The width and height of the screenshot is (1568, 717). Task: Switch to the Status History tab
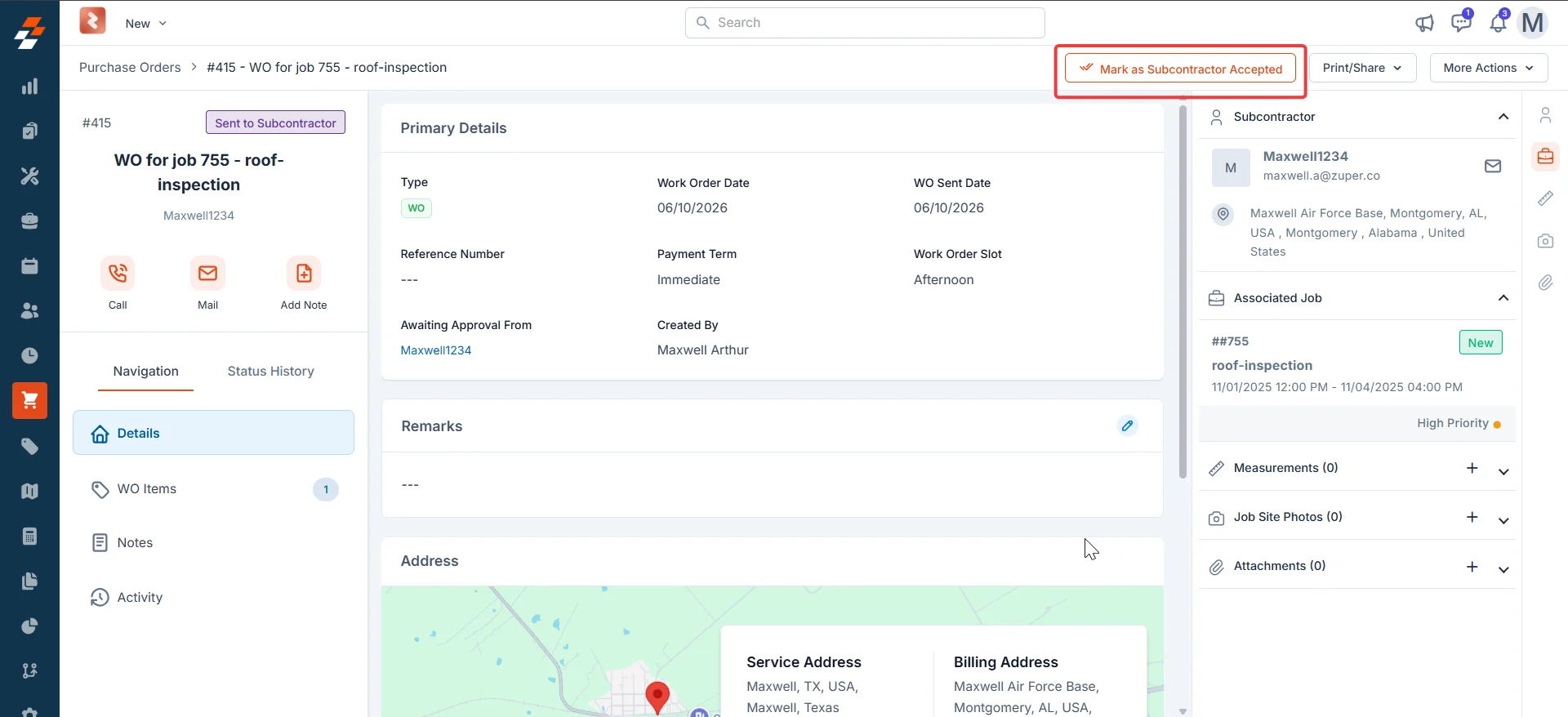[x=271, y=371]
